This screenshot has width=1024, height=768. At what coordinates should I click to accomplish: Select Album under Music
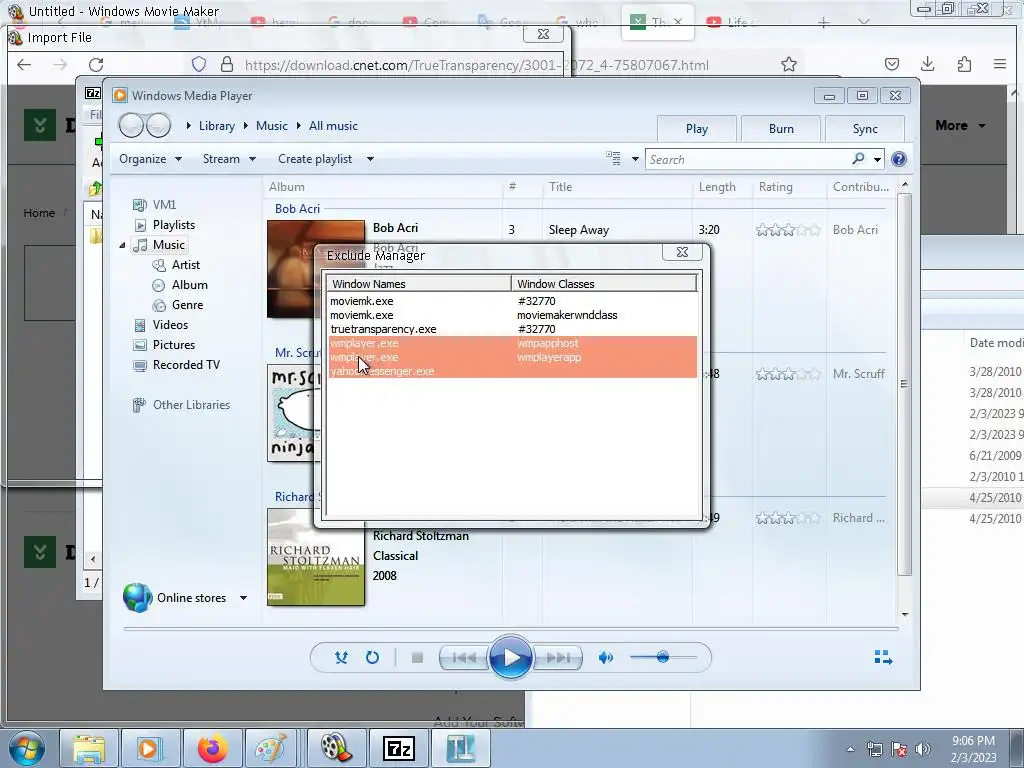[189, 285]
